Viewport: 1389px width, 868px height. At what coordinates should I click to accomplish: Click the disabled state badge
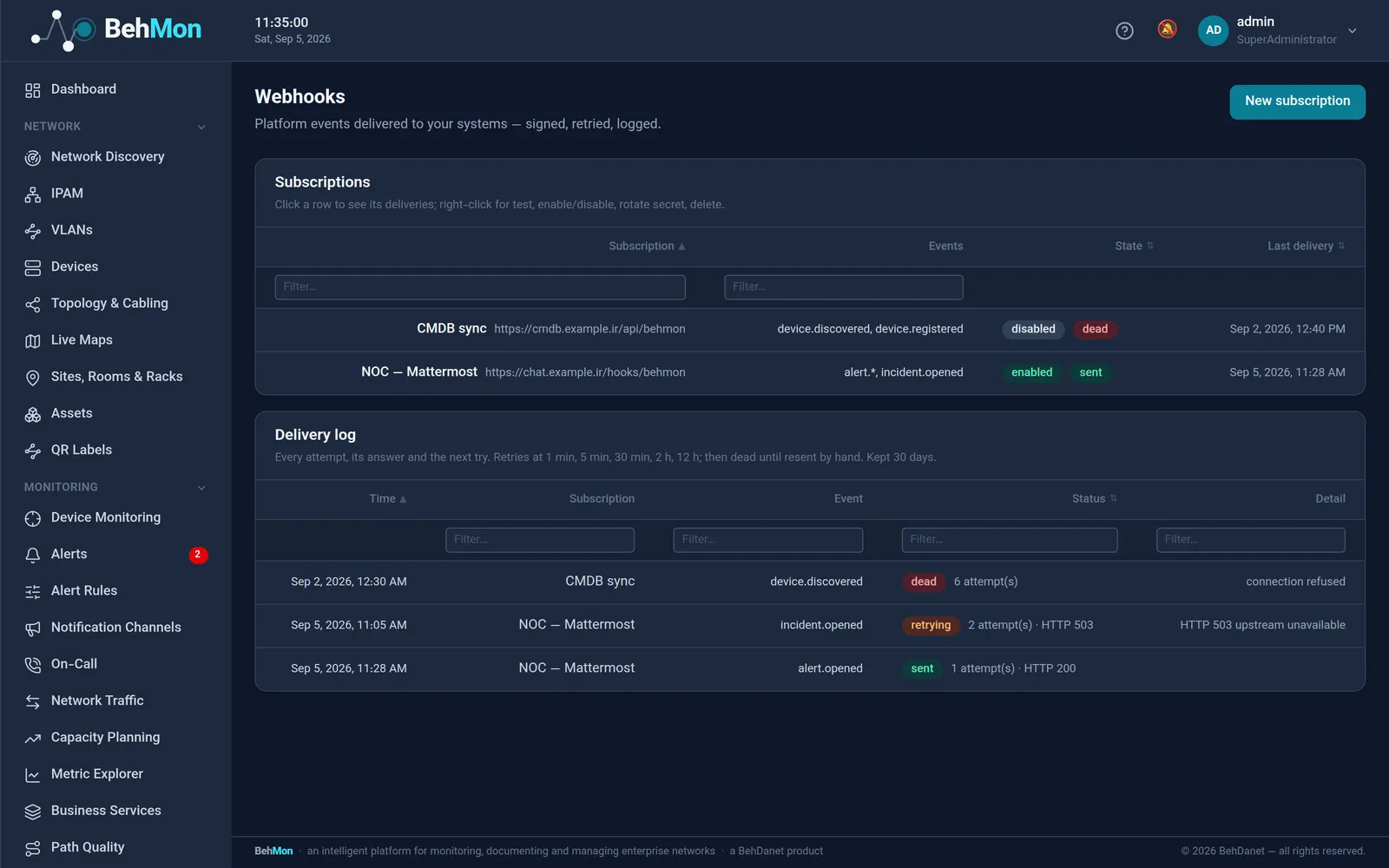tap(1033, 330)
